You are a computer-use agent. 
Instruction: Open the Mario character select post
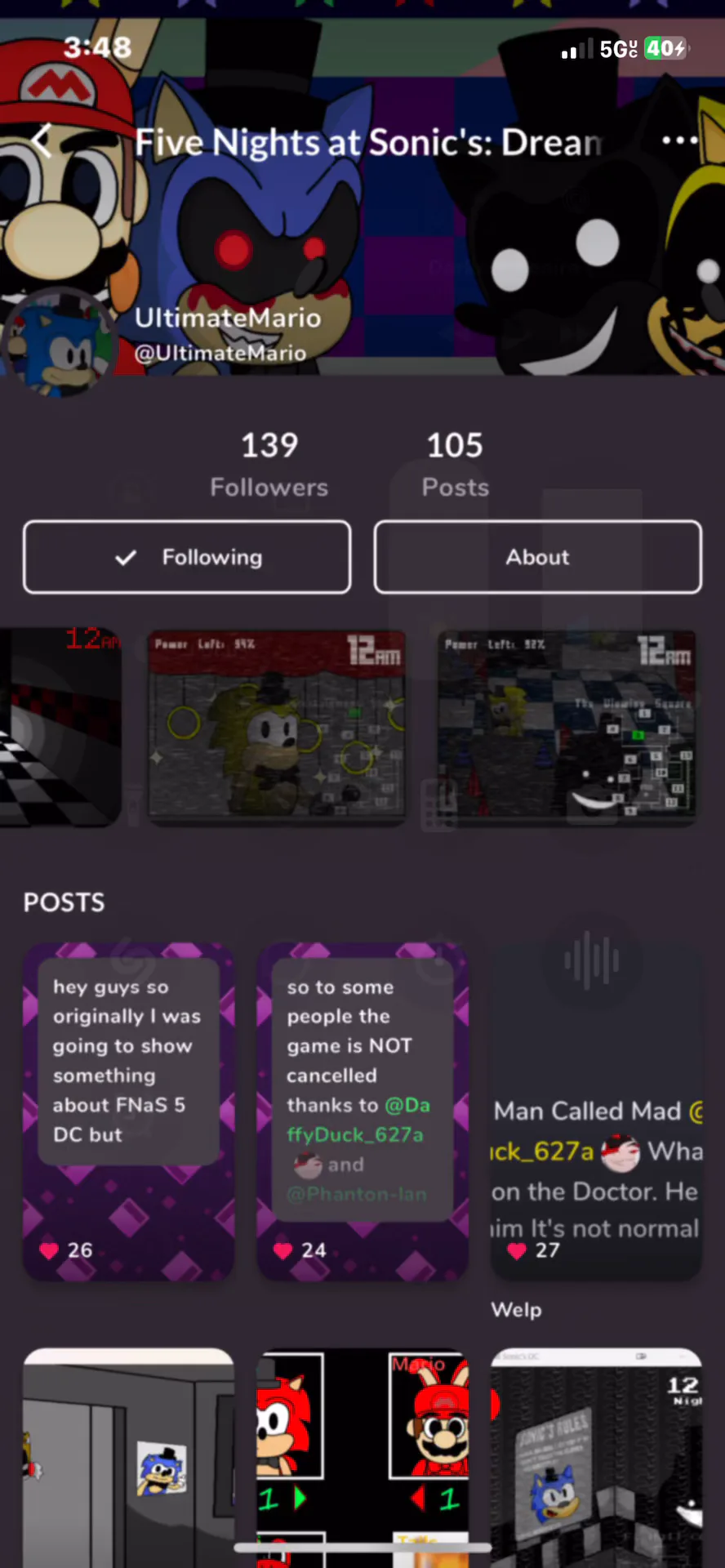pos(362,1458)
